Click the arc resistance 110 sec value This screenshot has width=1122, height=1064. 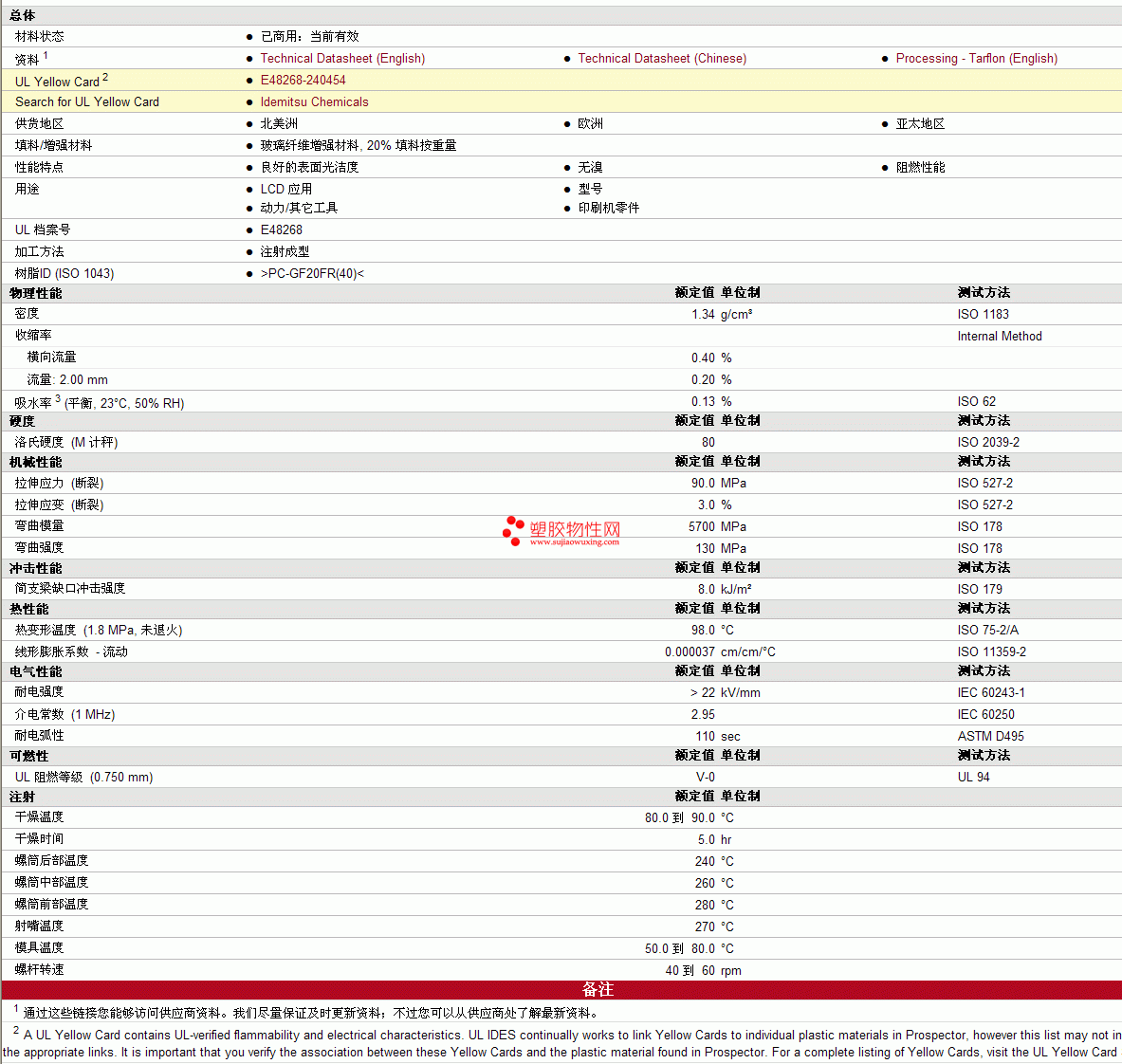pos(718,737)
